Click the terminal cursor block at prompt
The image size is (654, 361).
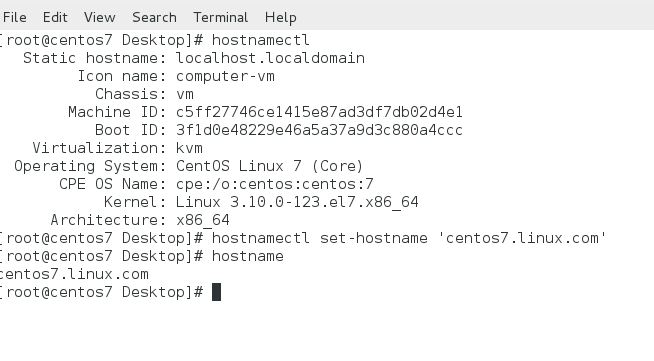pyautogui.click(x=216, y=292)
